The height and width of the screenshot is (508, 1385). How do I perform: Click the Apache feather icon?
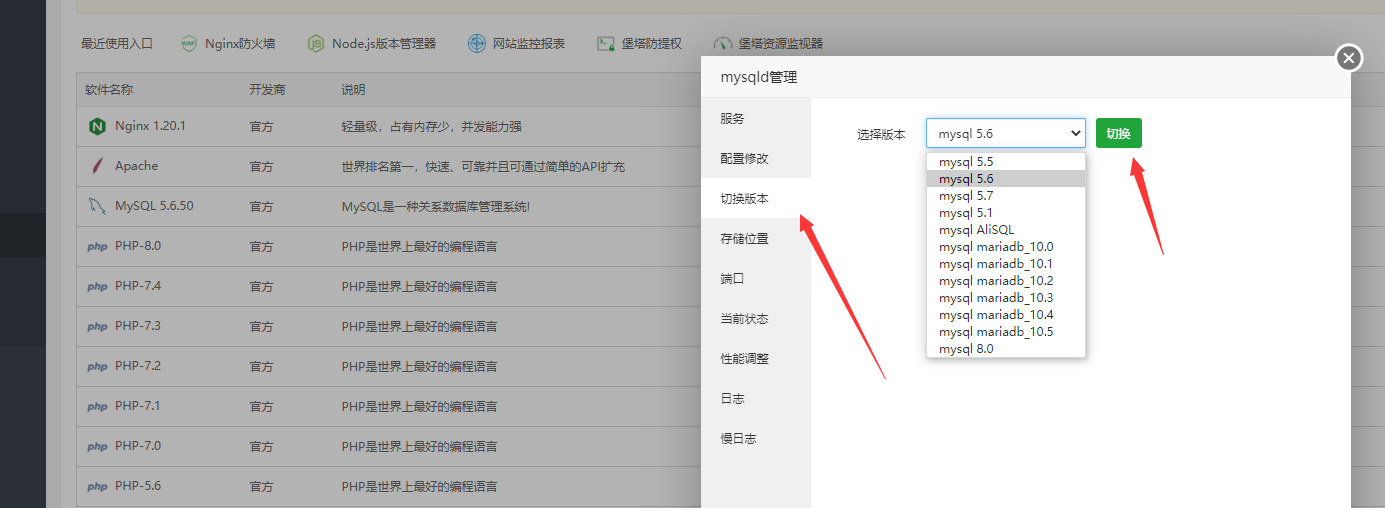tap(97, 166)
